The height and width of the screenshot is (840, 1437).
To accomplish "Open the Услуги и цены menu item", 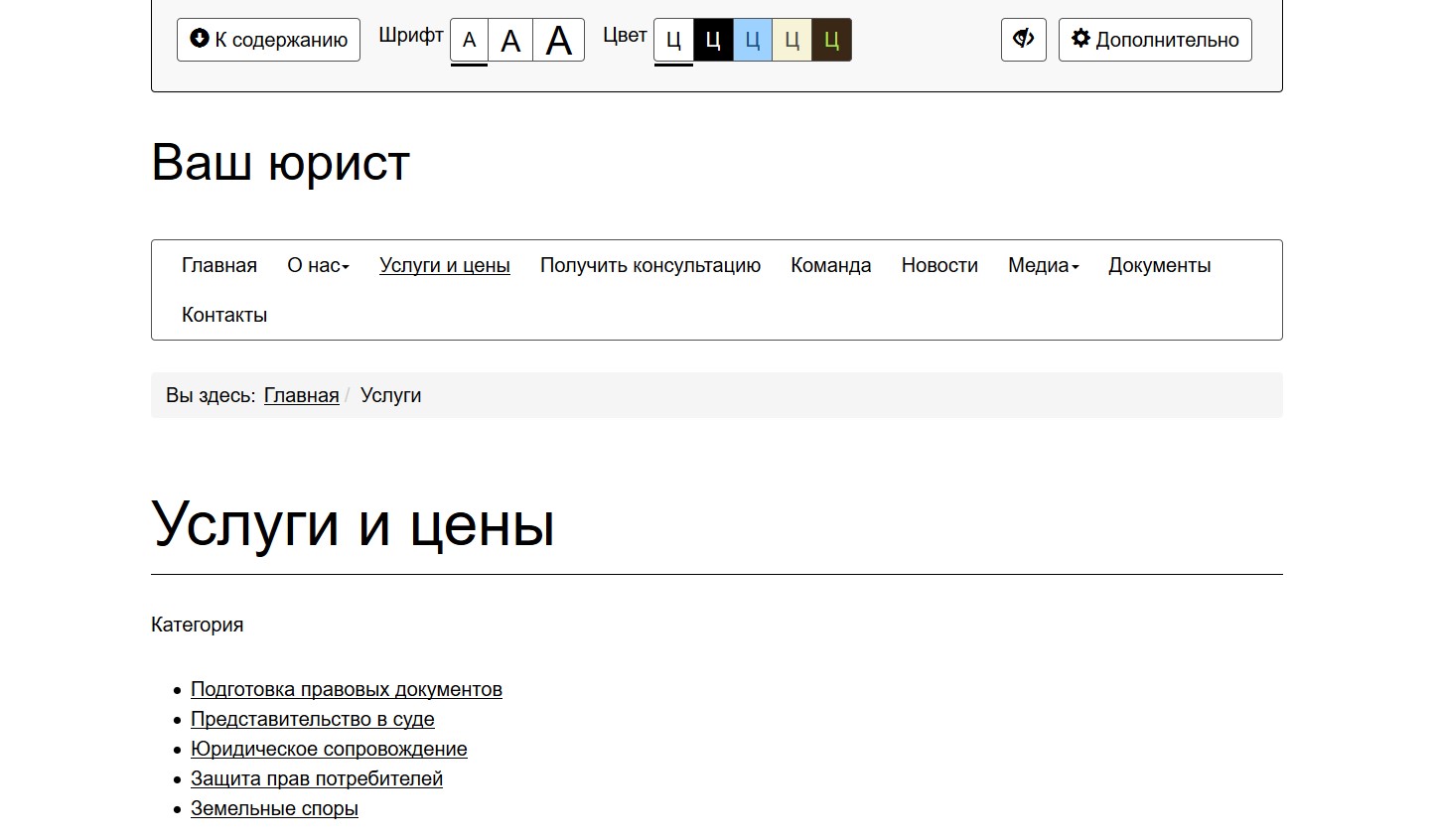I will 444,265.
